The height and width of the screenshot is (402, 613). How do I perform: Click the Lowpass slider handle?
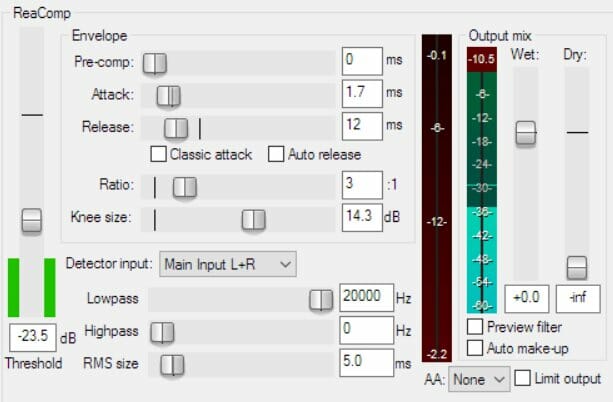[321, 300]
